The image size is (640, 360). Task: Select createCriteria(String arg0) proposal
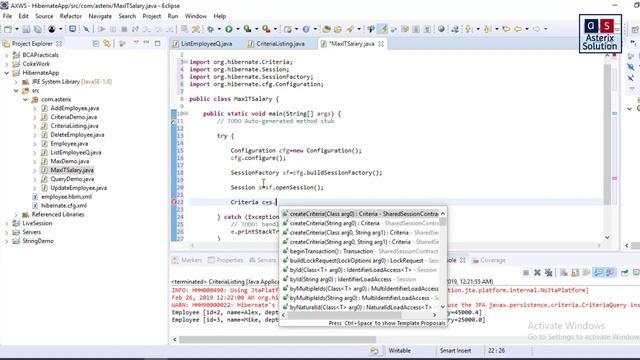[x=361, y=223]
